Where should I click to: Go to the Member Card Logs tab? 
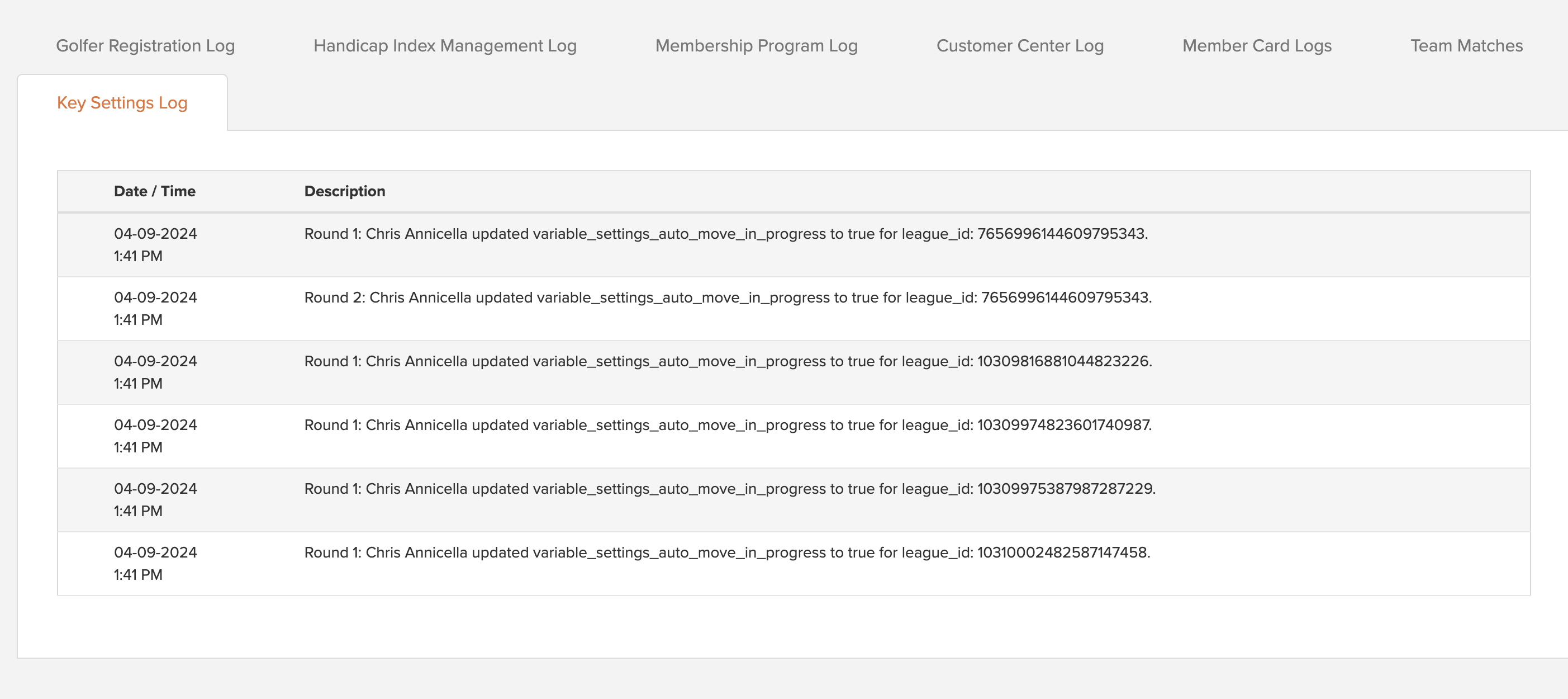click(x=1257, y=46)
